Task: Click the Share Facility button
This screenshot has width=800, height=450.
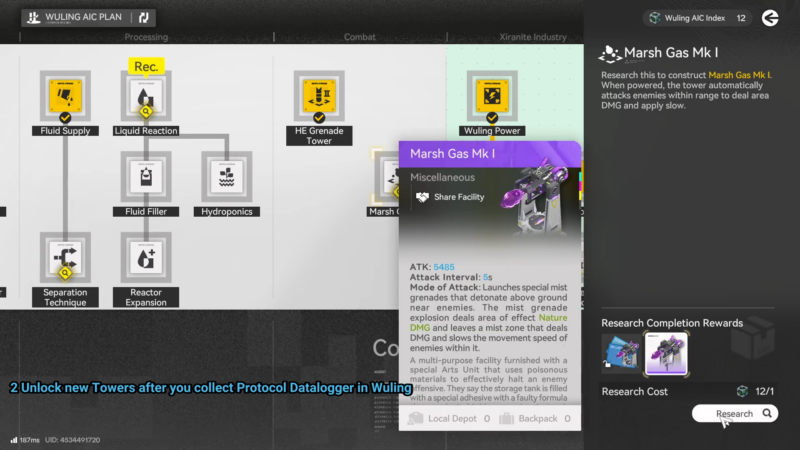Action: pyautogui.click(x=450, y=197)
